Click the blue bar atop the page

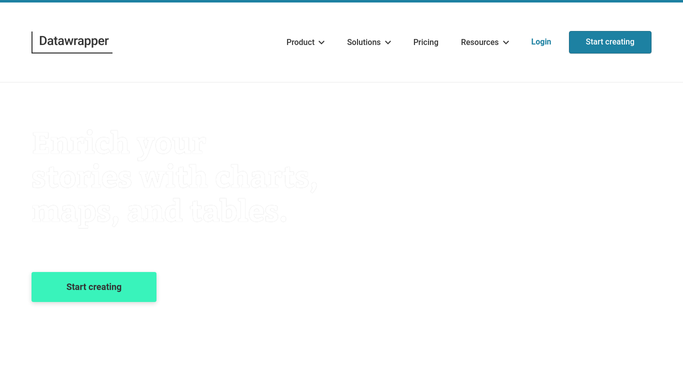(342, 1)
